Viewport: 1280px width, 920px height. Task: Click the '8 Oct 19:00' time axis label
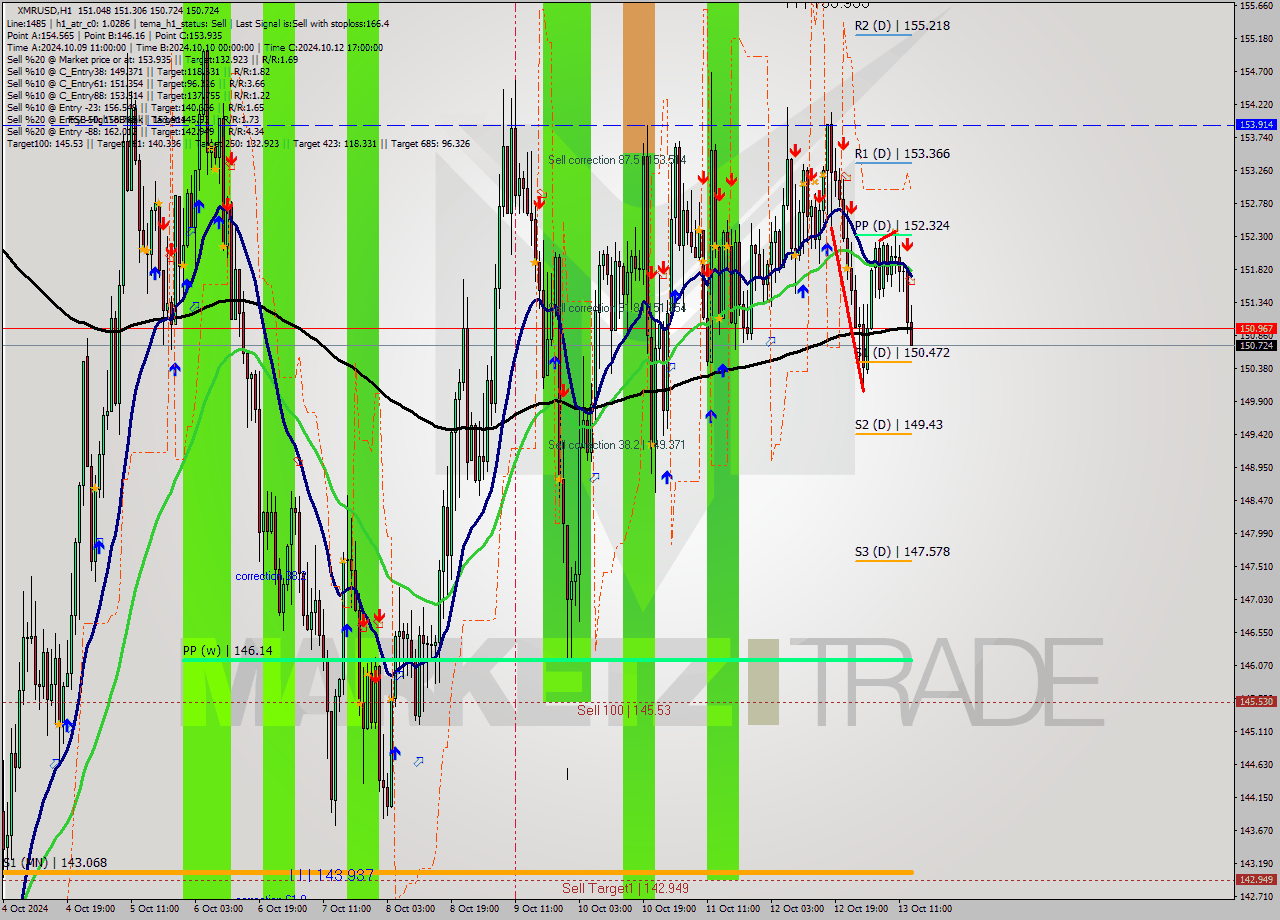tap(475, 910)
